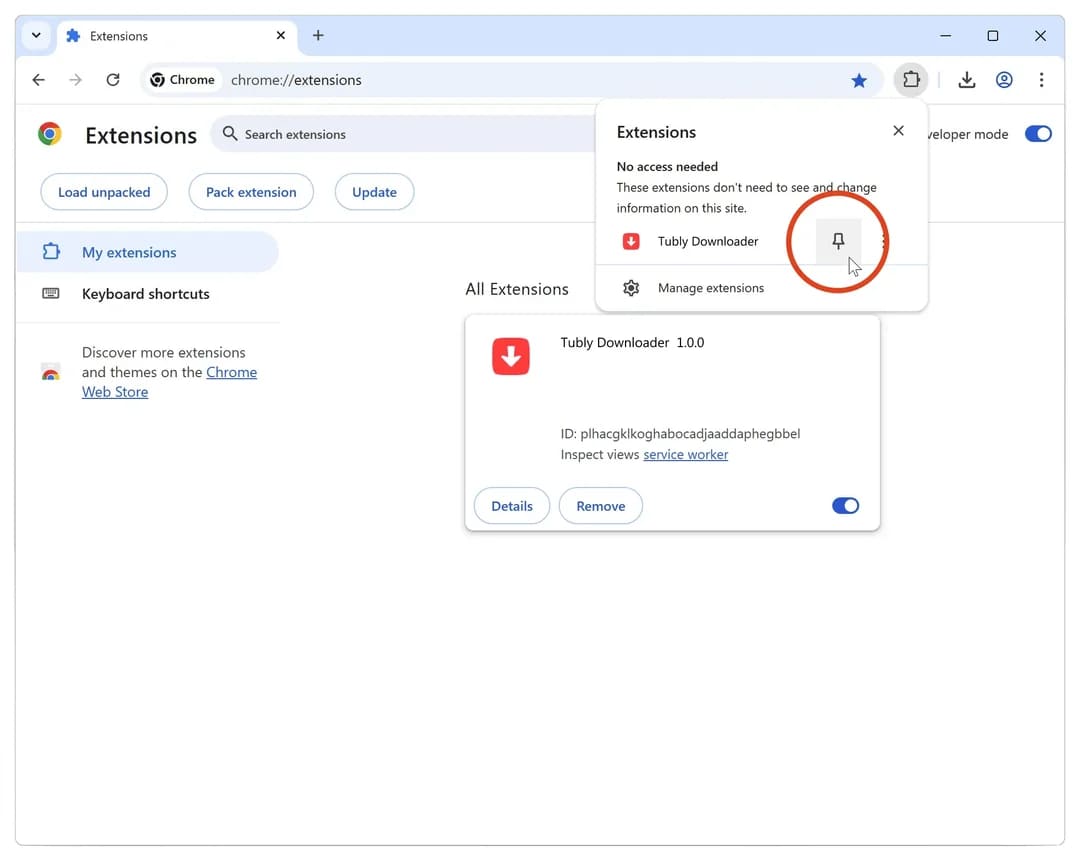Open more options for Tubly Downloader in popup
This screenshot has height=861, width=1080.
883,241
